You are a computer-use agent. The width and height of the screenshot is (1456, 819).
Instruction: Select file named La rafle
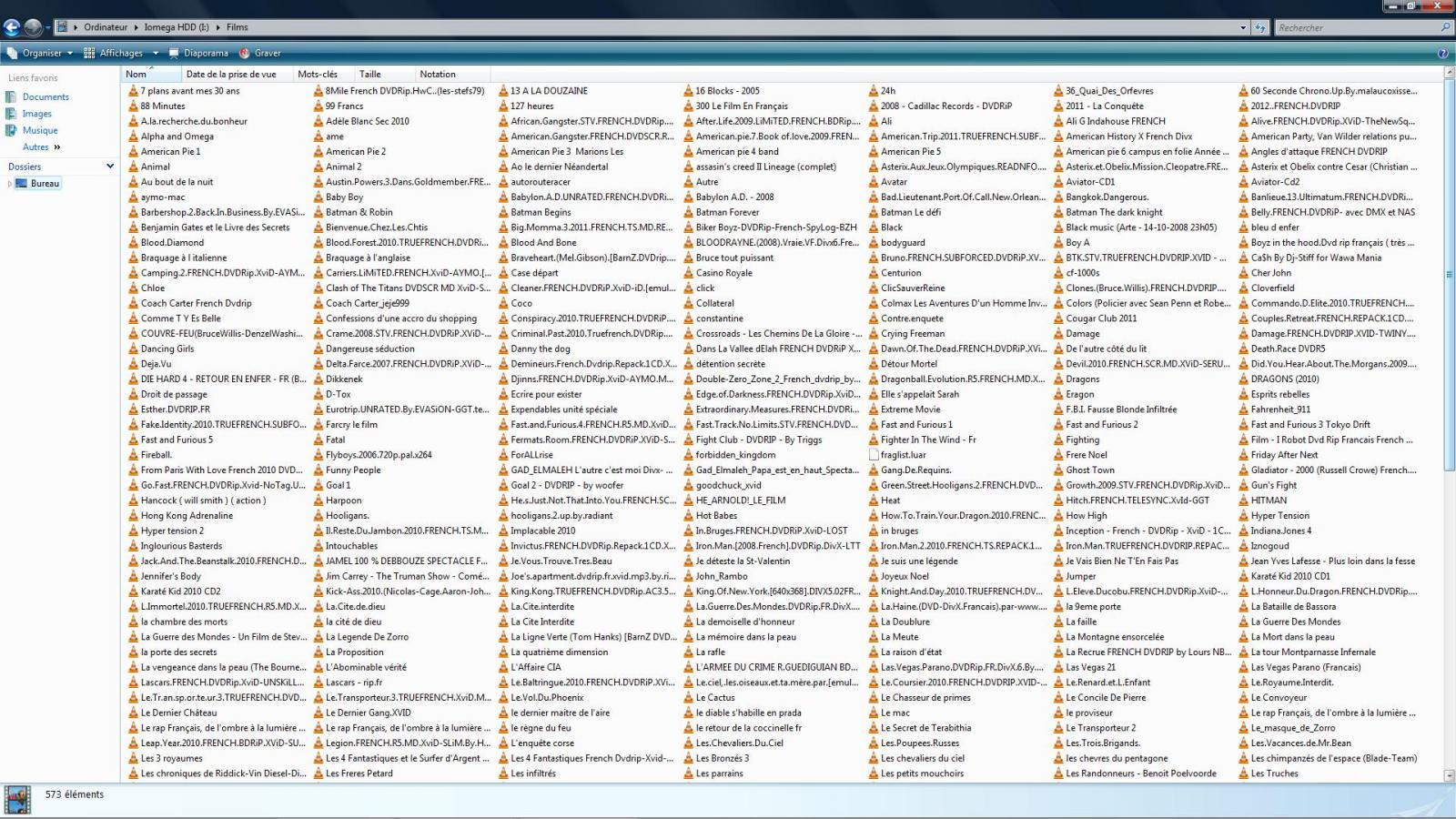coord(711,652)
